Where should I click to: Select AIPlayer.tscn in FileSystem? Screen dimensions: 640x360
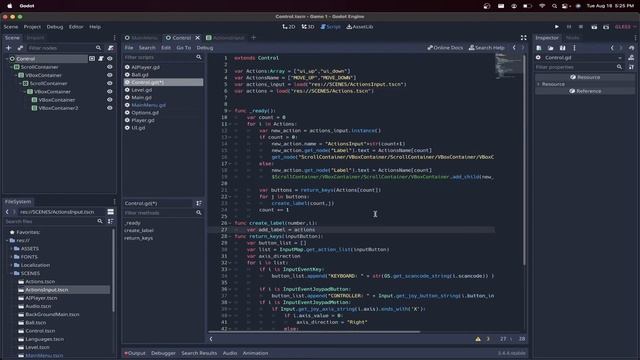(41, 298)
